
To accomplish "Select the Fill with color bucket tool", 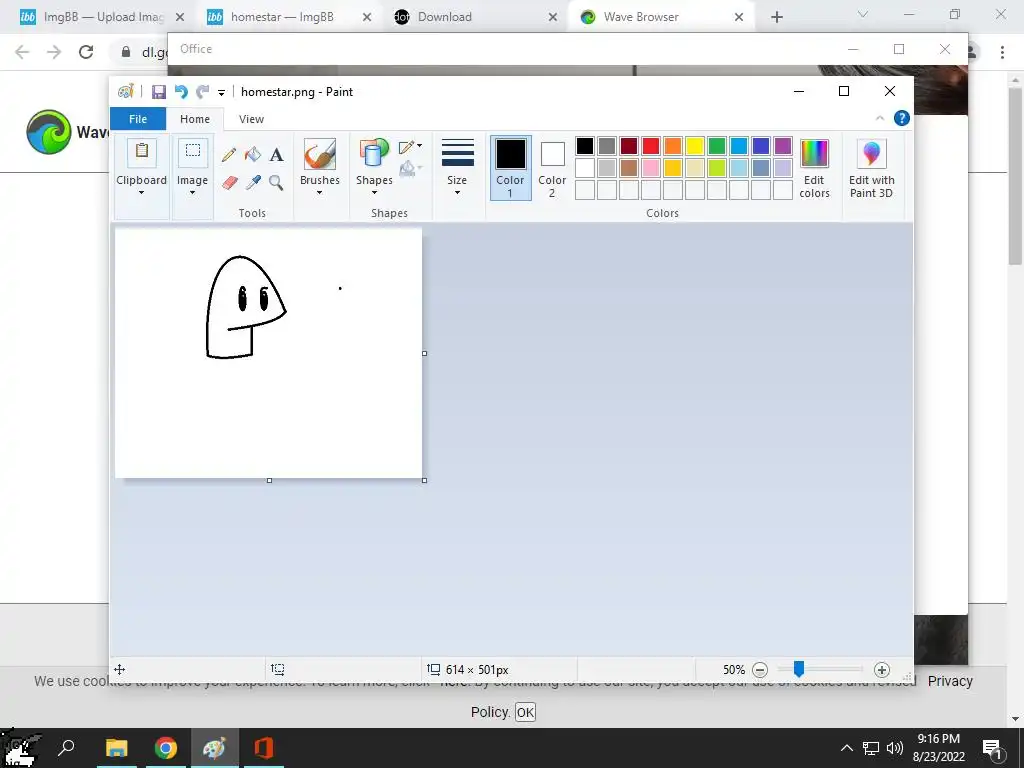I will (x=253, y=155).
